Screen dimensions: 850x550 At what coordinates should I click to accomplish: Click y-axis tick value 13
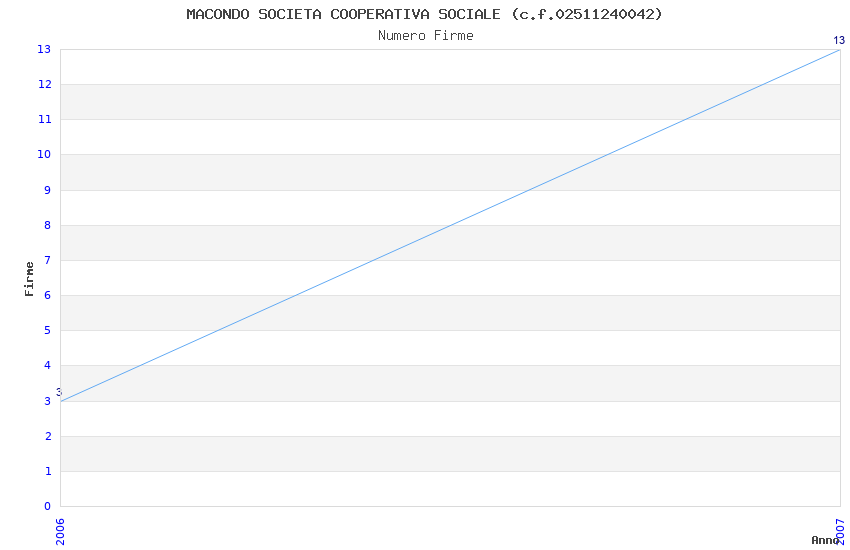coord(44,49)
